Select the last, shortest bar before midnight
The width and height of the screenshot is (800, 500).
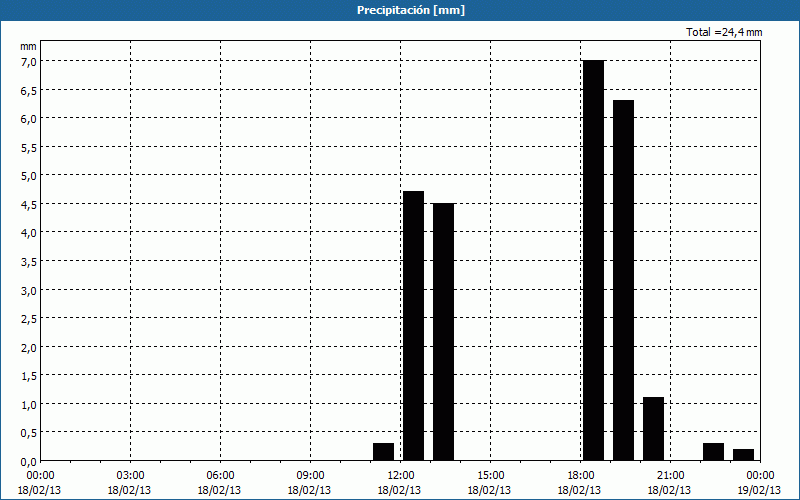pyautogui.click(x=743, y=455)
